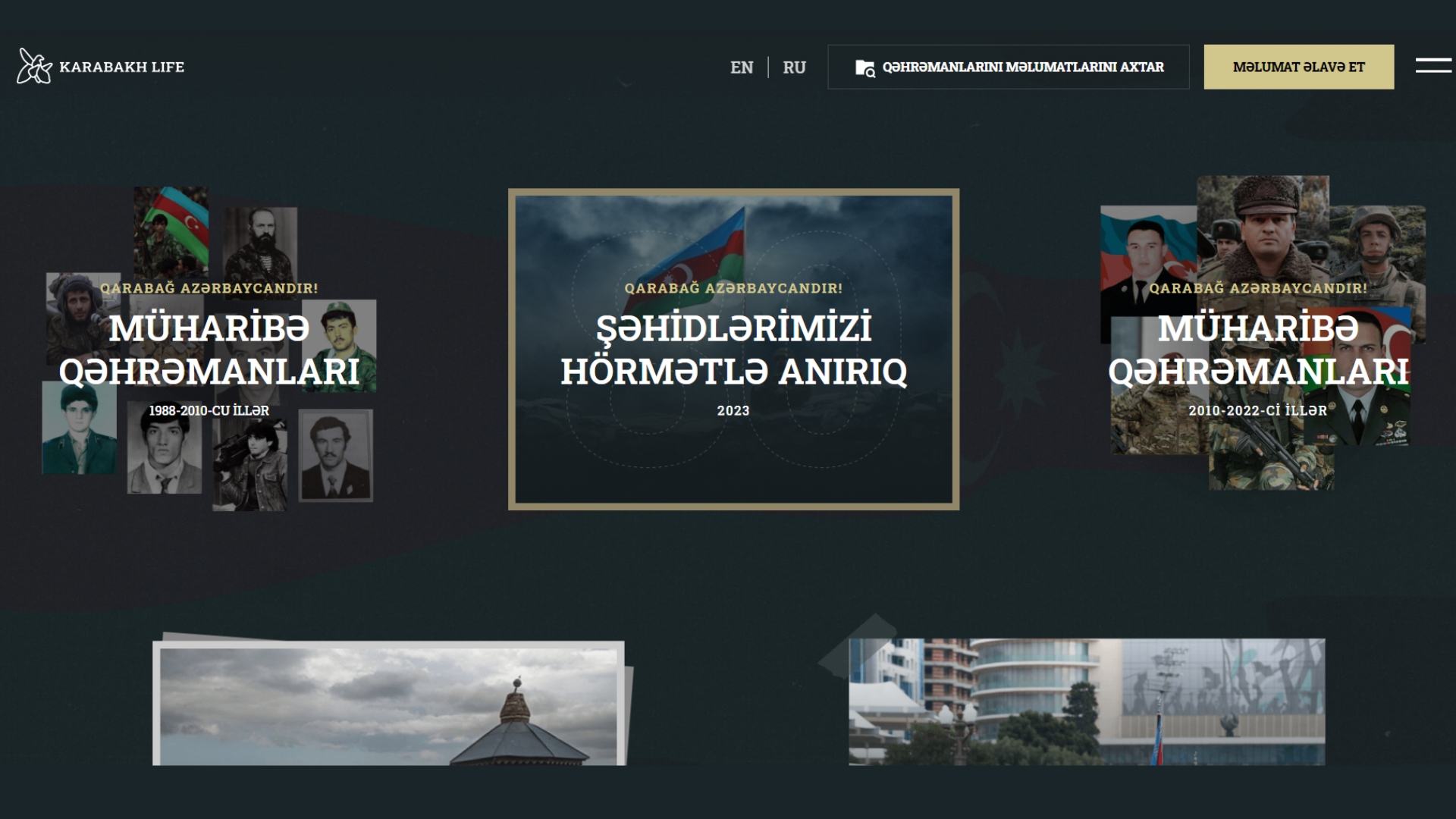This screenshot has width=1456, height=819.
Task: Click the mustached man in suit portrait
Action: (x=335, y=456)
